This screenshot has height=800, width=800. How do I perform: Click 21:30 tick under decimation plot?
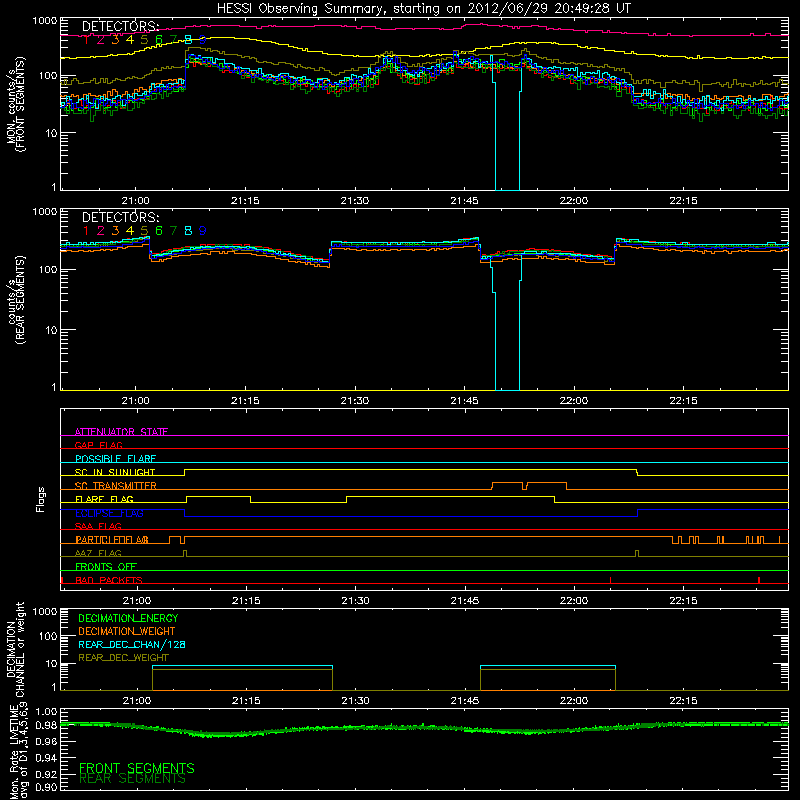click(x=355, y=701)
